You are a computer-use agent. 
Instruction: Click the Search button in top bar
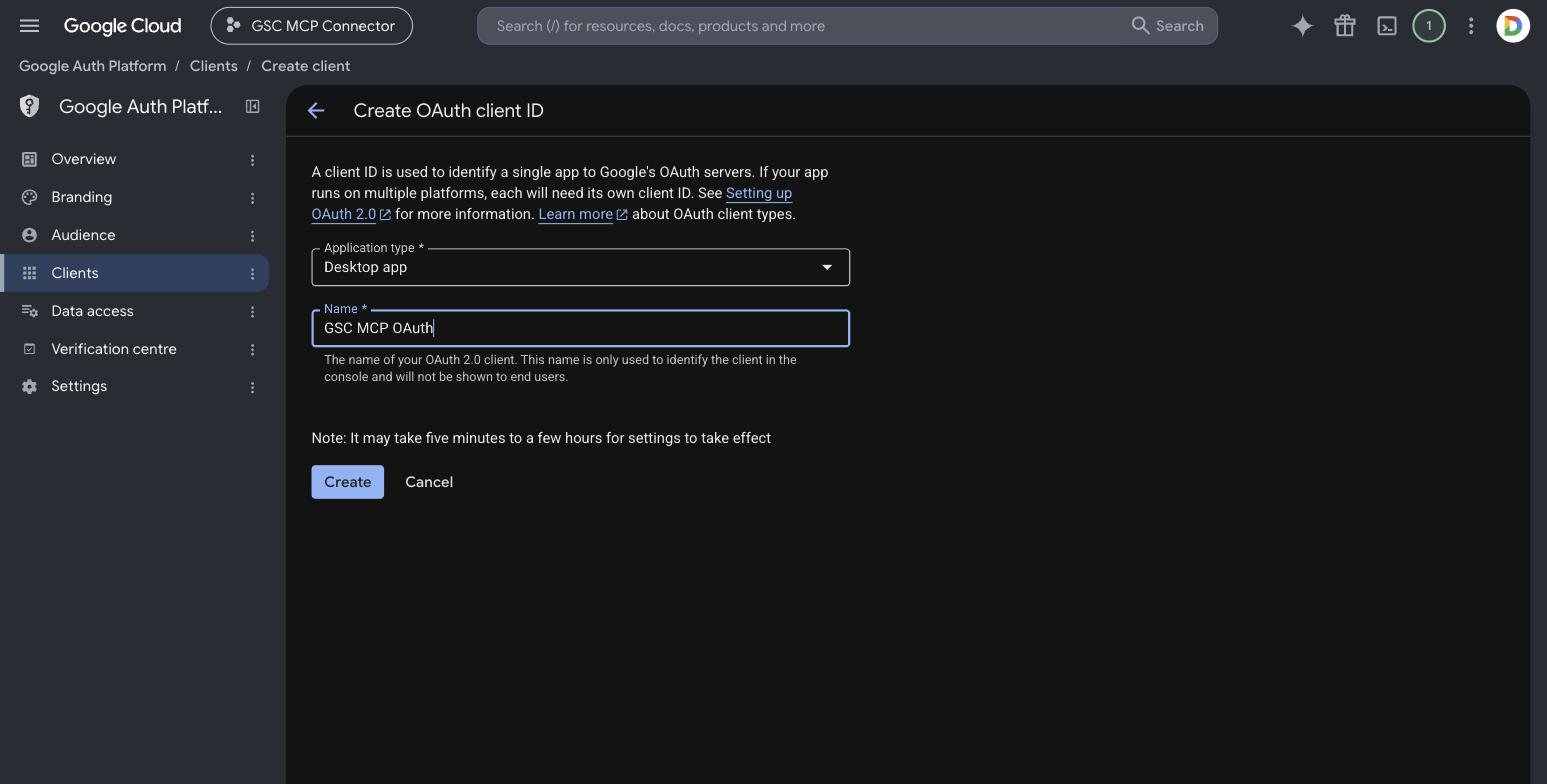point(1167,26)
